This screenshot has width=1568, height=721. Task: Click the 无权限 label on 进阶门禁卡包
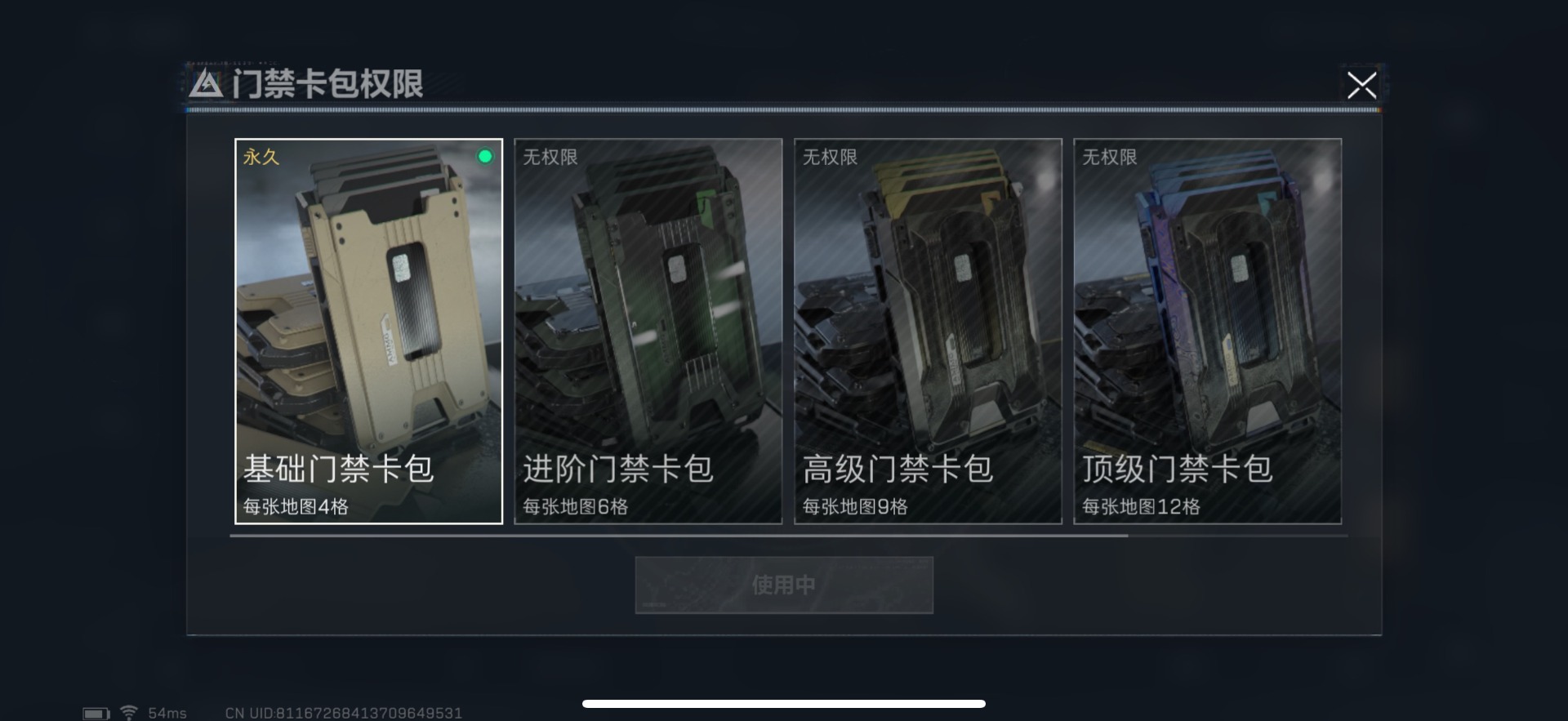click(x=550, y=157)
